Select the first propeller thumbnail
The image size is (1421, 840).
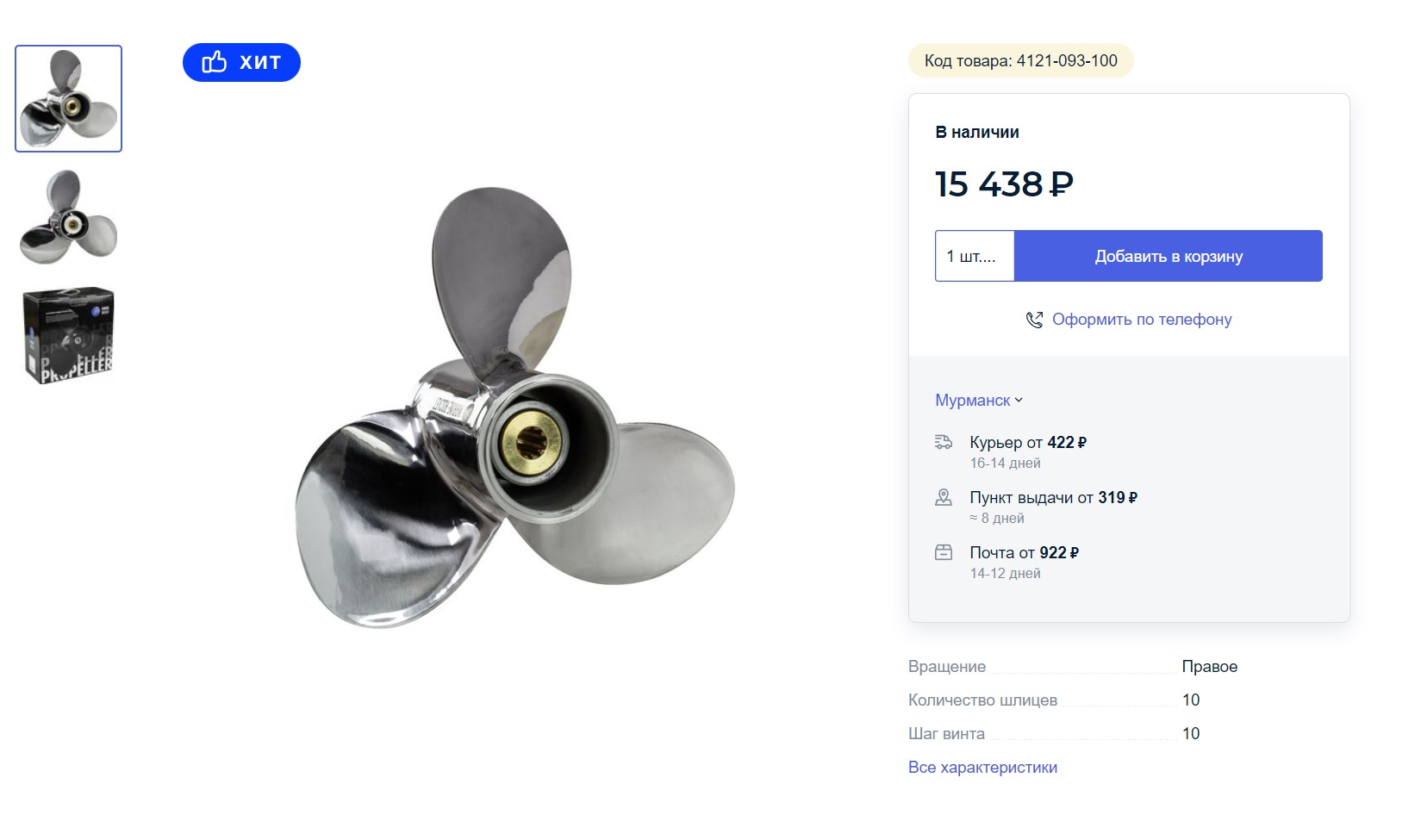point(69,98)
